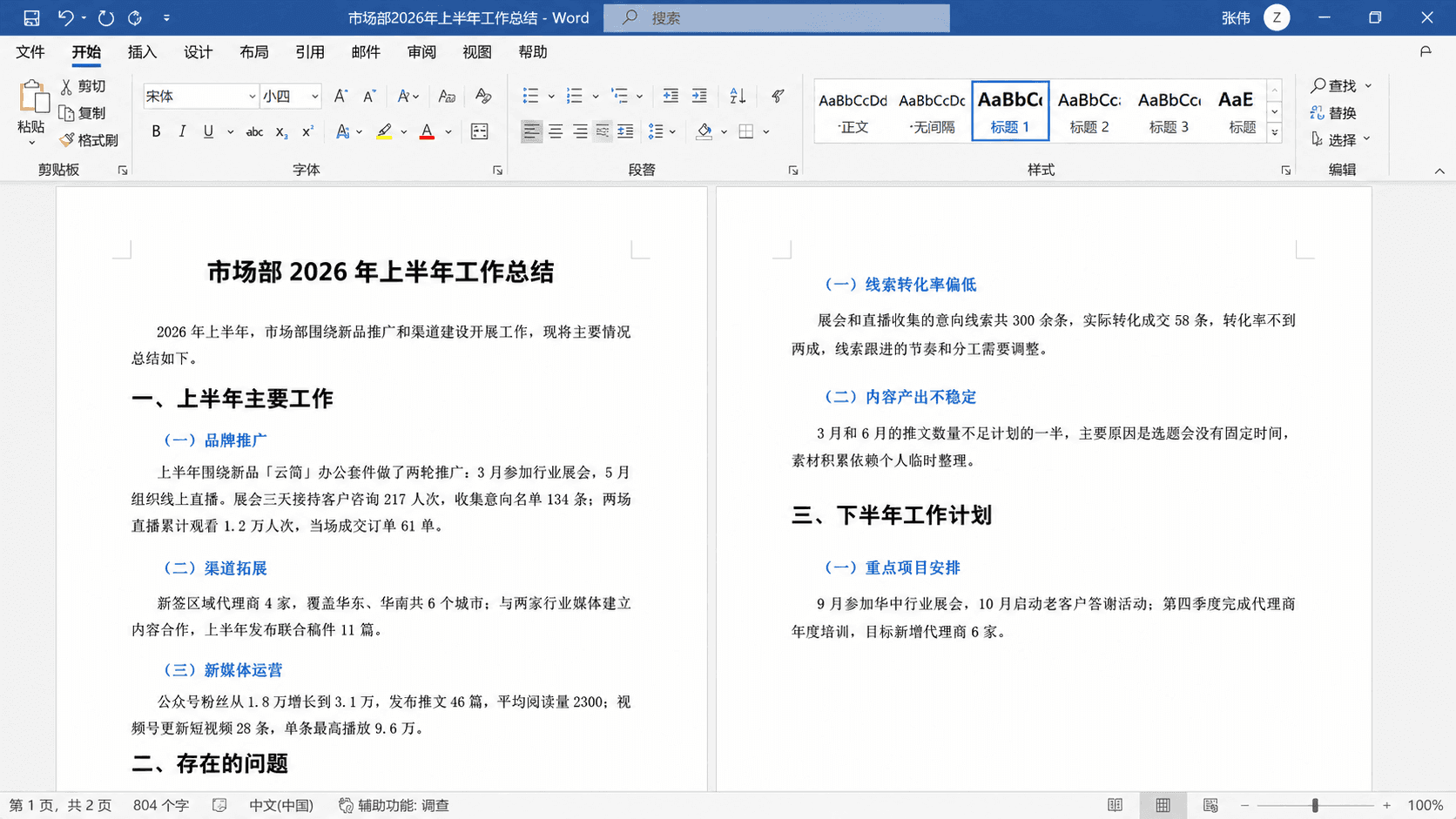The width and height of the screenshot is (1456, 819).
Task: Collapse the ribbon with the chevron
Action: pos(1439,171)
